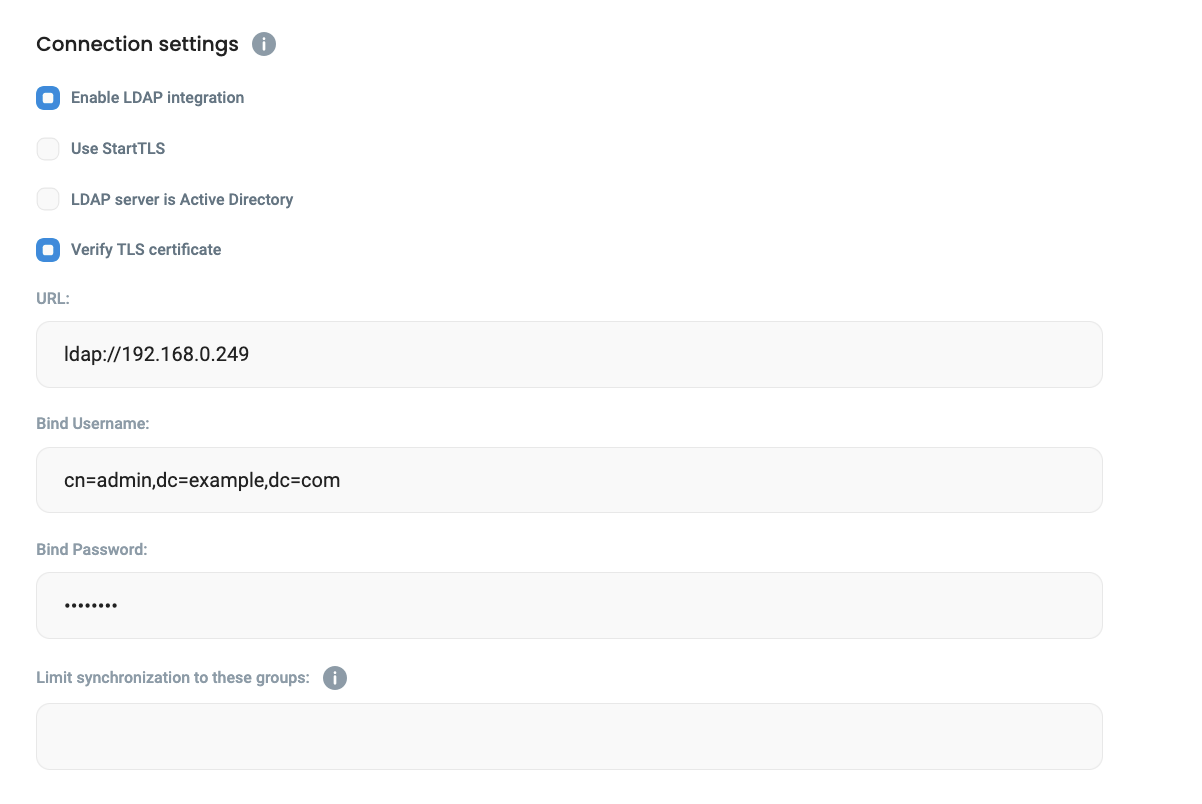Viewport: 1202px width, 804px height.
Task: Click the "Bind Password:" field label
Action: (x=91, y=549)
